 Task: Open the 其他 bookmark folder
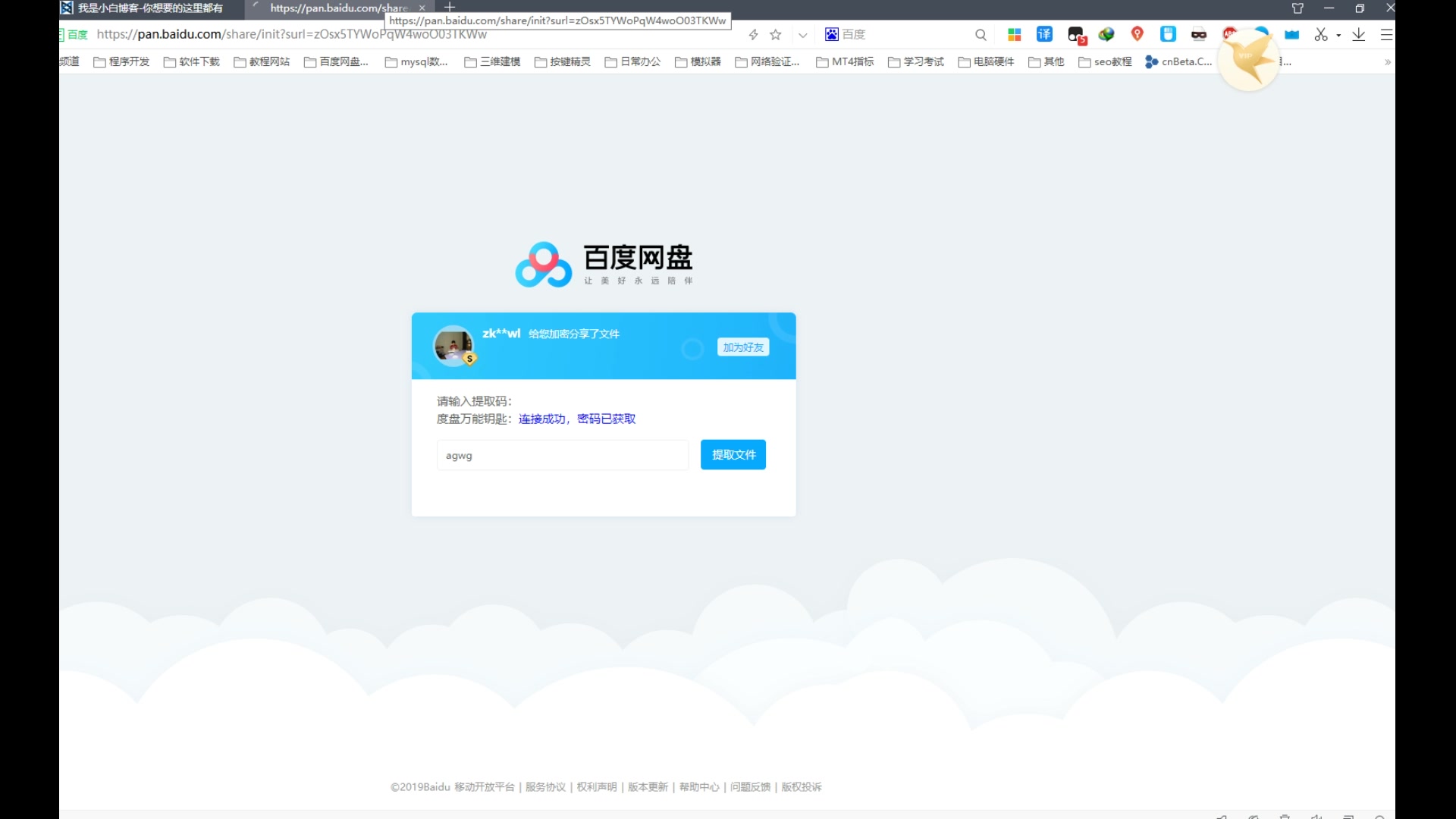[x=1046, y=61]
